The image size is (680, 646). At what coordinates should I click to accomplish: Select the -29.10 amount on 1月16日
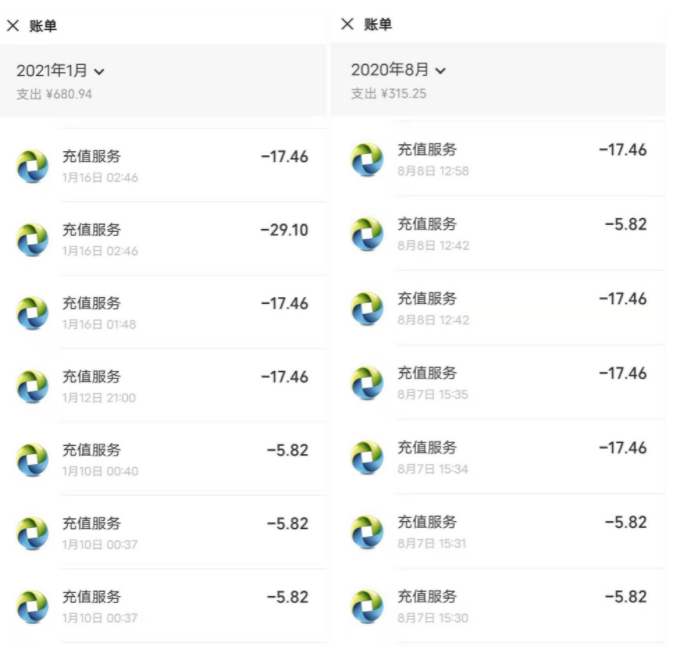pos(284,230)
